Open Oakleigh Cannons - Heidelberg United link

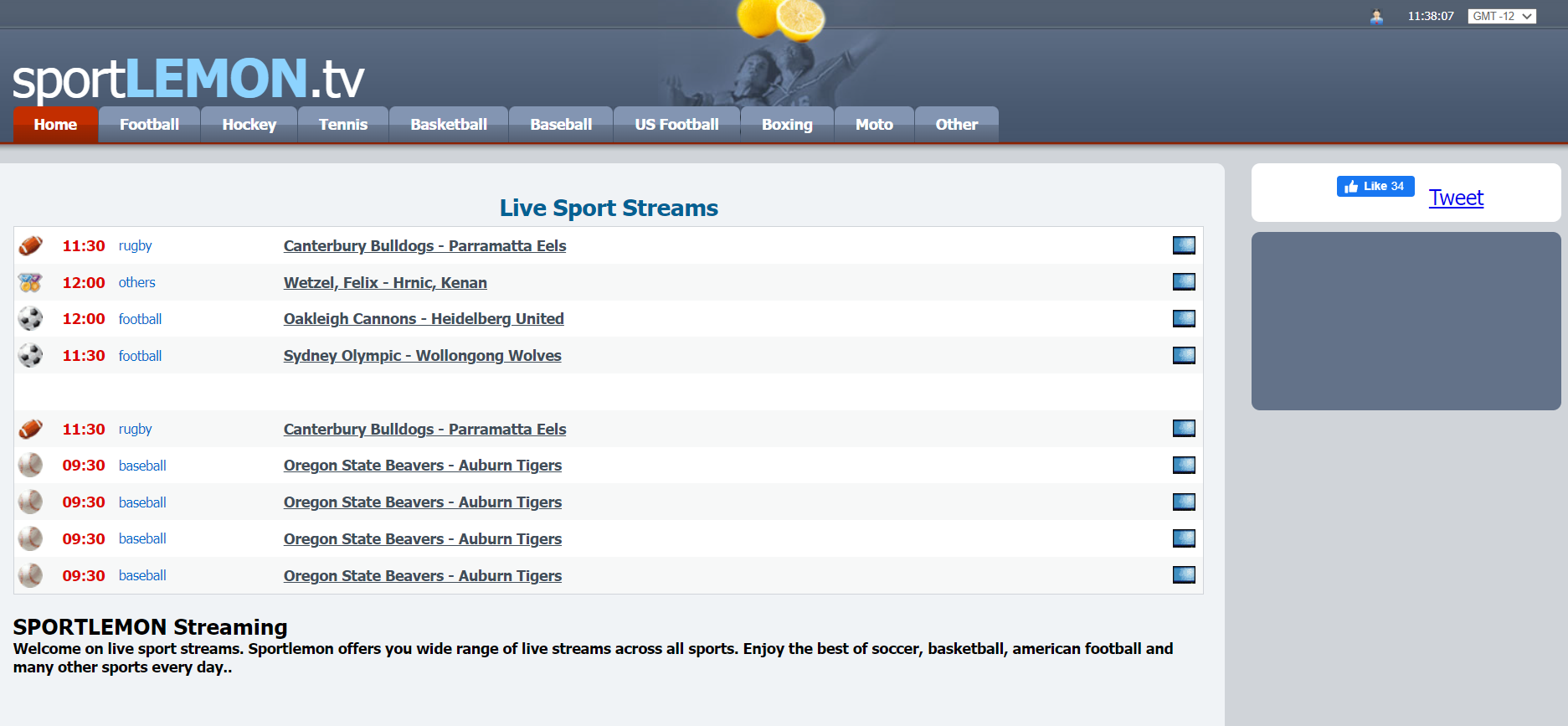(424, 319)
